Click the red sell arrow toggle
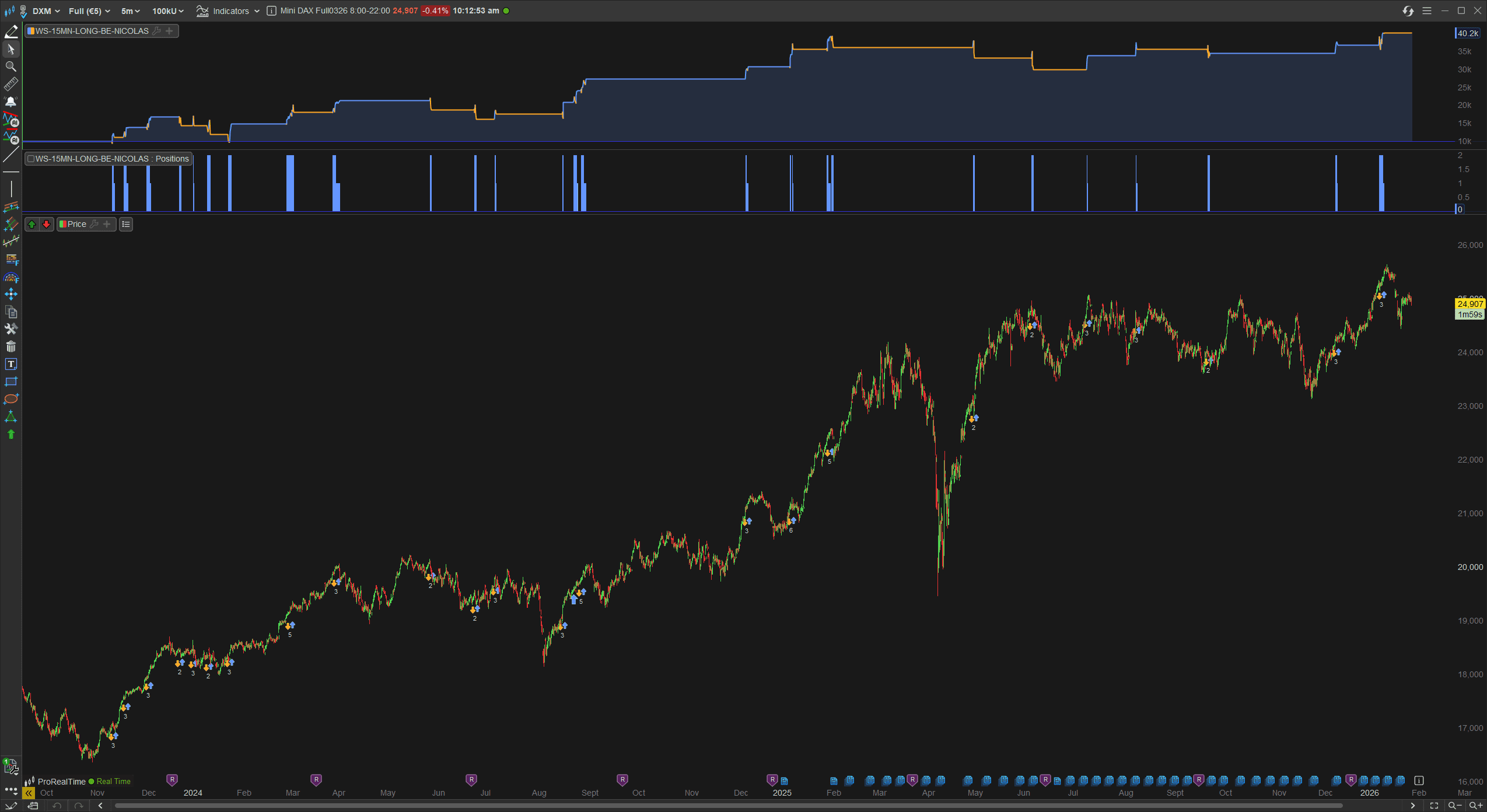 [x=47, y=224]
